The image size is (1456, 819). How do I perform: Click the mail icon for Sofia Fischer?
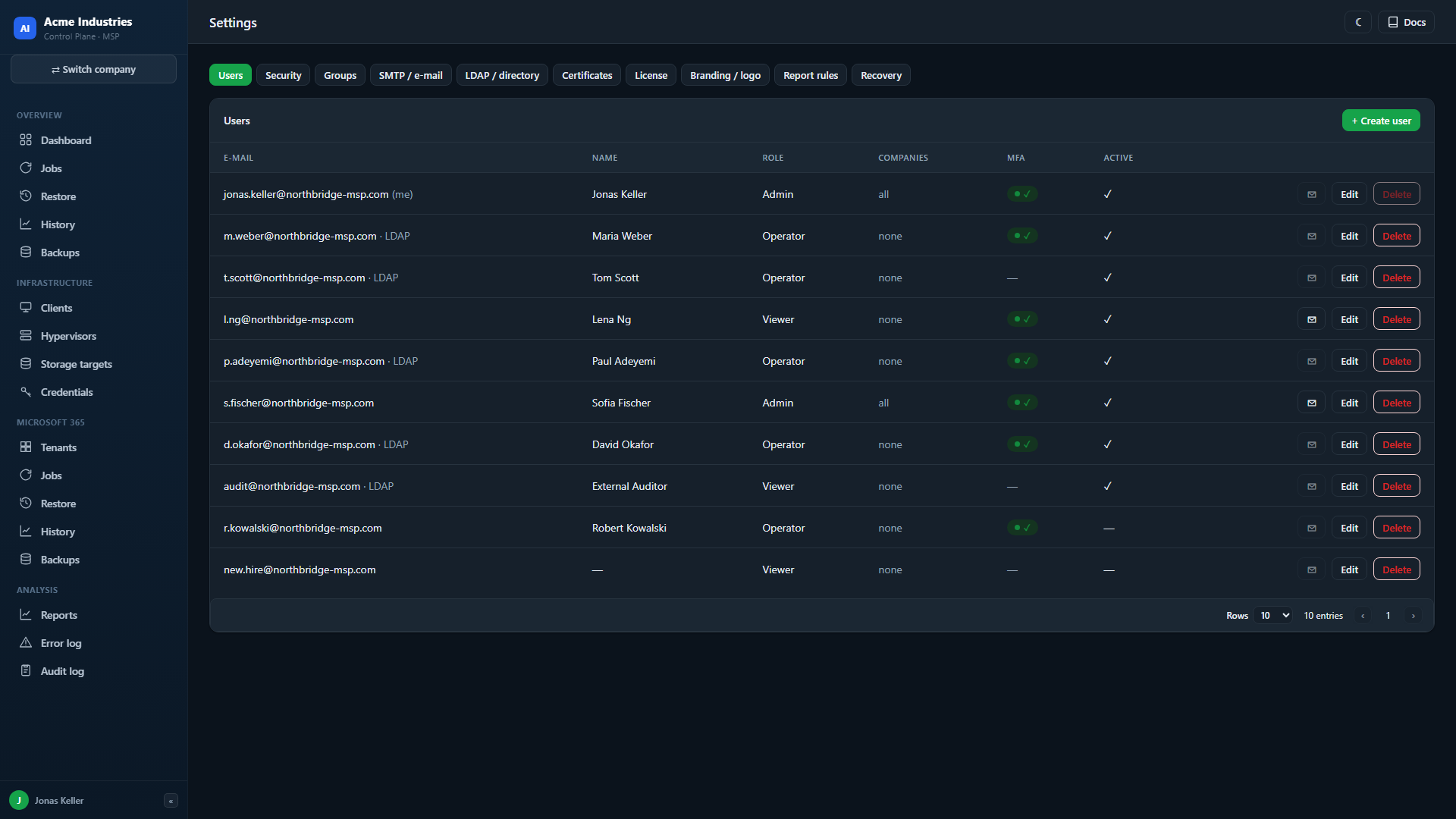1311,403
